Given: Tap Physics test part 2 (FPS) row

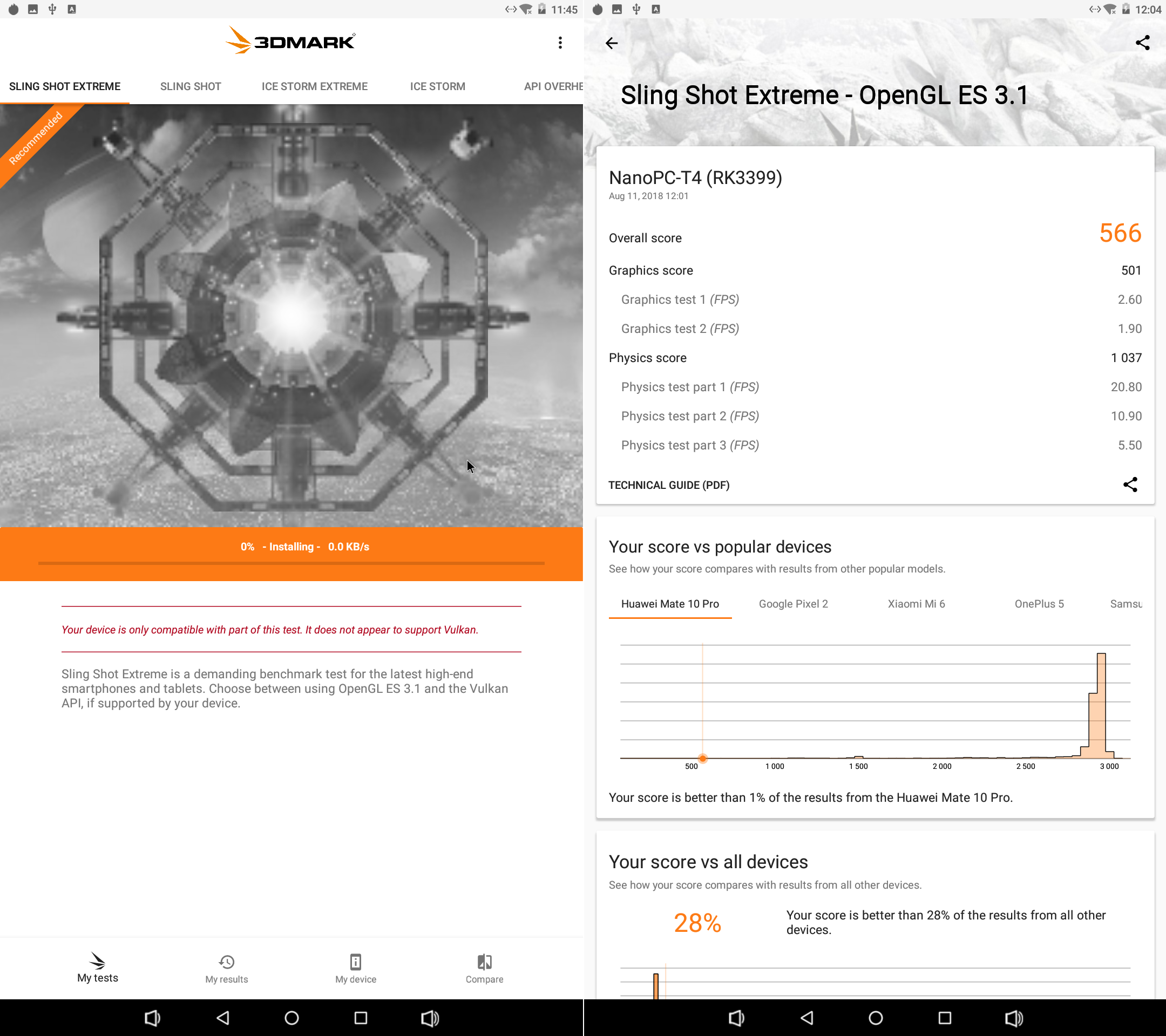Looking at the screenshot, I should click(x=875, y=416).
